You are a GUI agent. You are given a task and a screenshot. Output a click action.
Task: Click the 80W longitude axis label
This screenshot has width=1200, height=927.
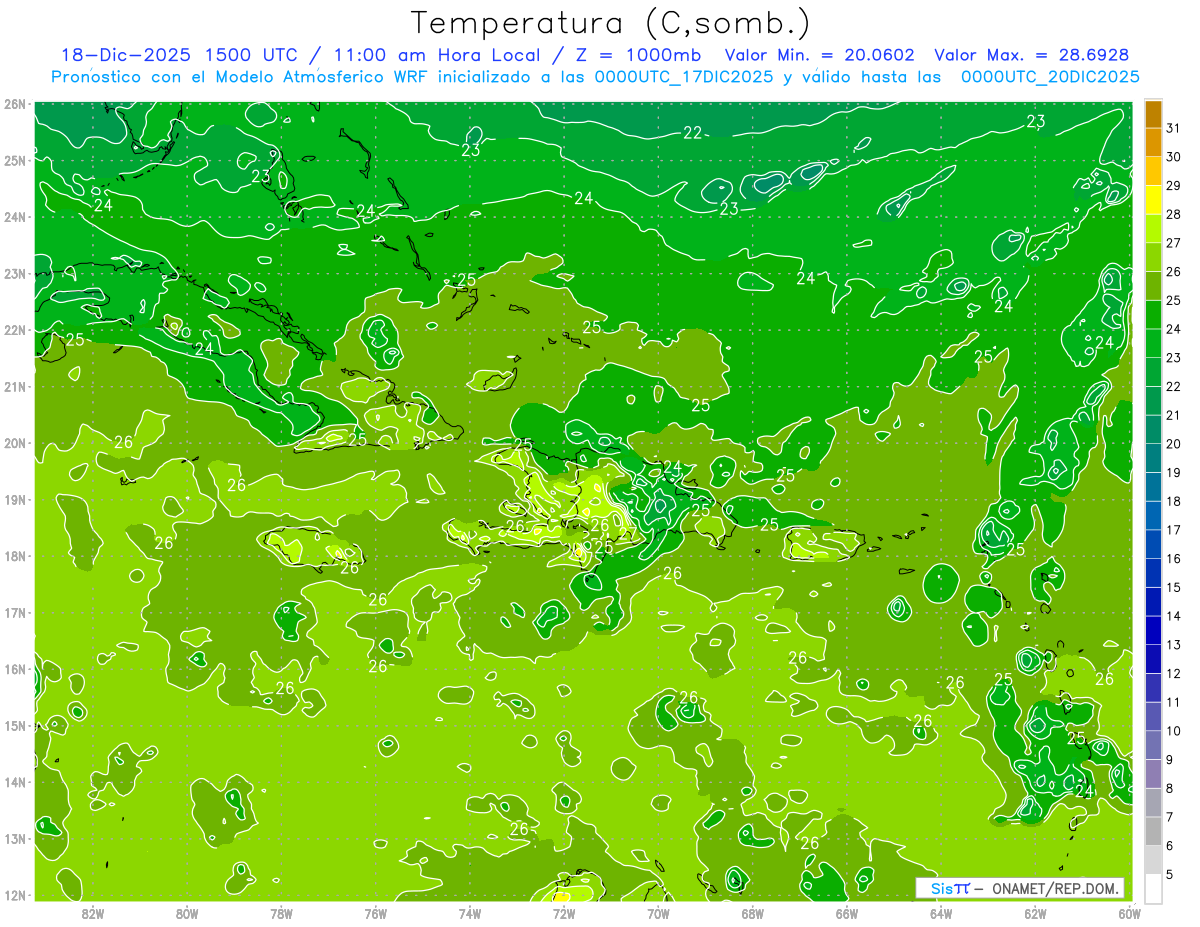click(x=186, y=913)
